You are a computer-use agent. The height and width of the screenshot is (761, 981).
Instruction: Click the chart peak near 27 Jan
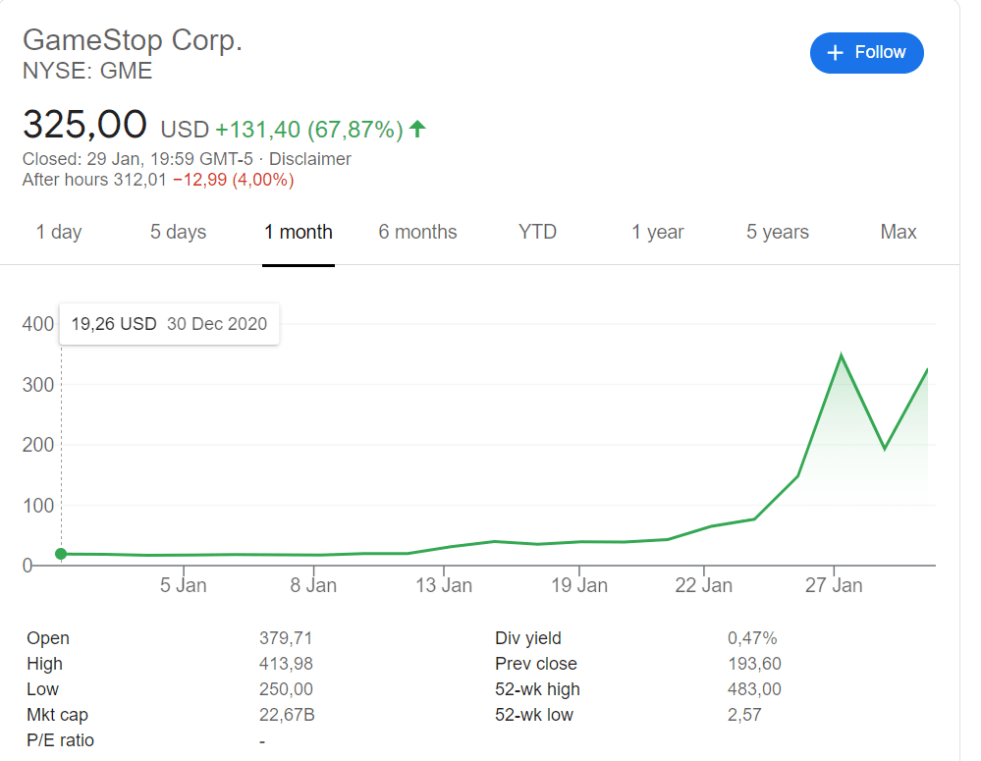(841, 356)
